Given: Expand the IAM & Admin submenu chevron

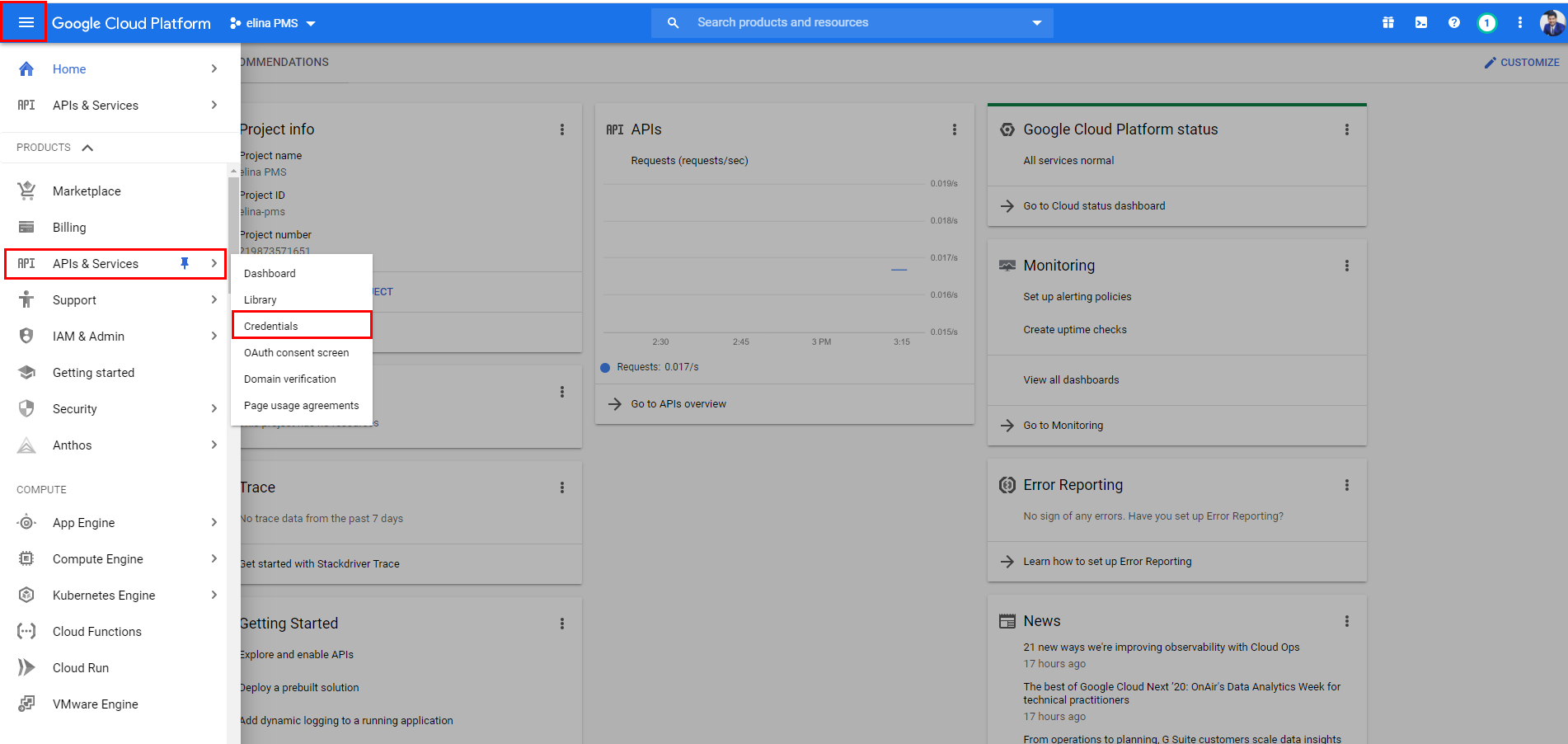Looking at the screenshot, I should pos(214,336).
